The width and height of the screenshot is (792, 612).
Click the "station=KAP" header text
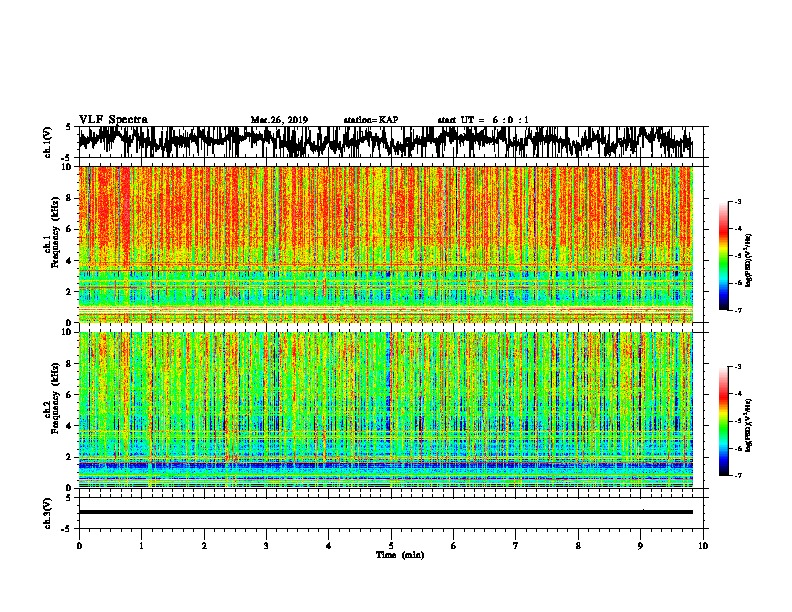371,120
